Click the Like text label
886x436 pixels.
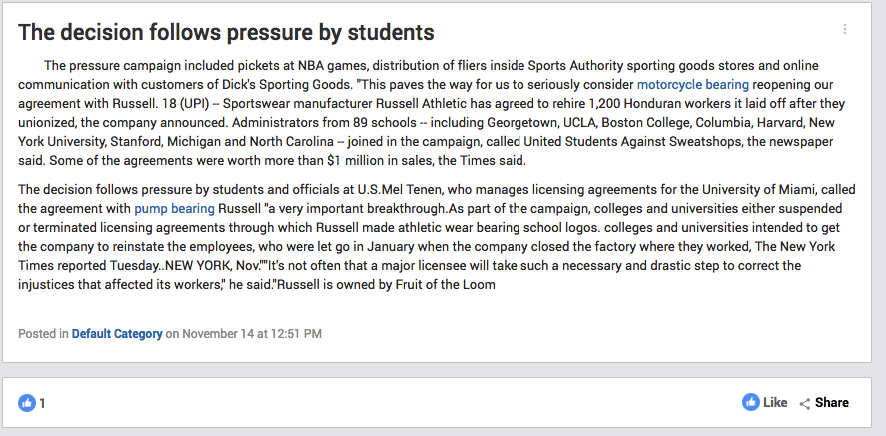tap(775, 403)
